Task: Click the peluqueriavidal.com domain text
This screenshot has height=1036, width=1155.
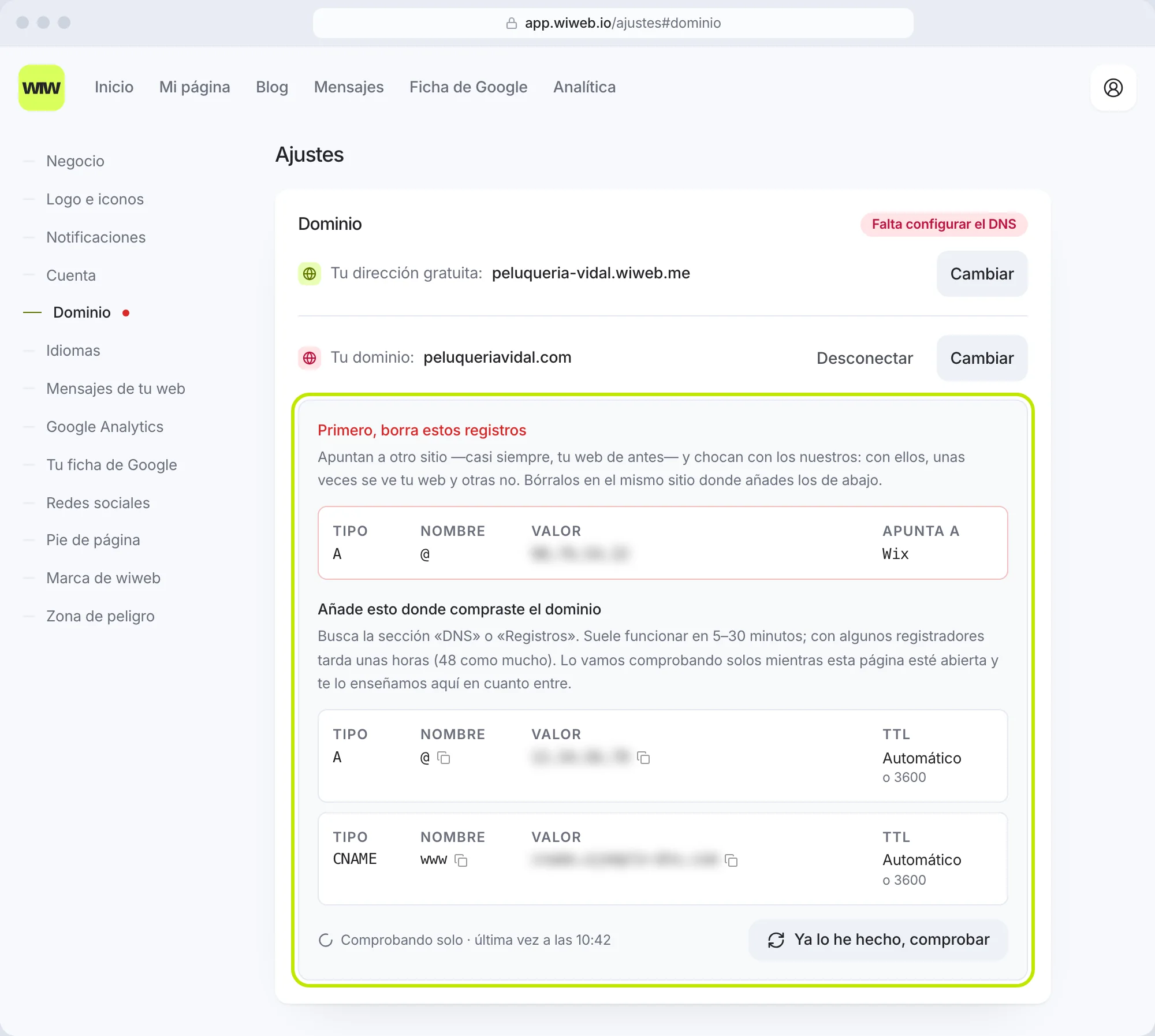Action: pos(497,357)
